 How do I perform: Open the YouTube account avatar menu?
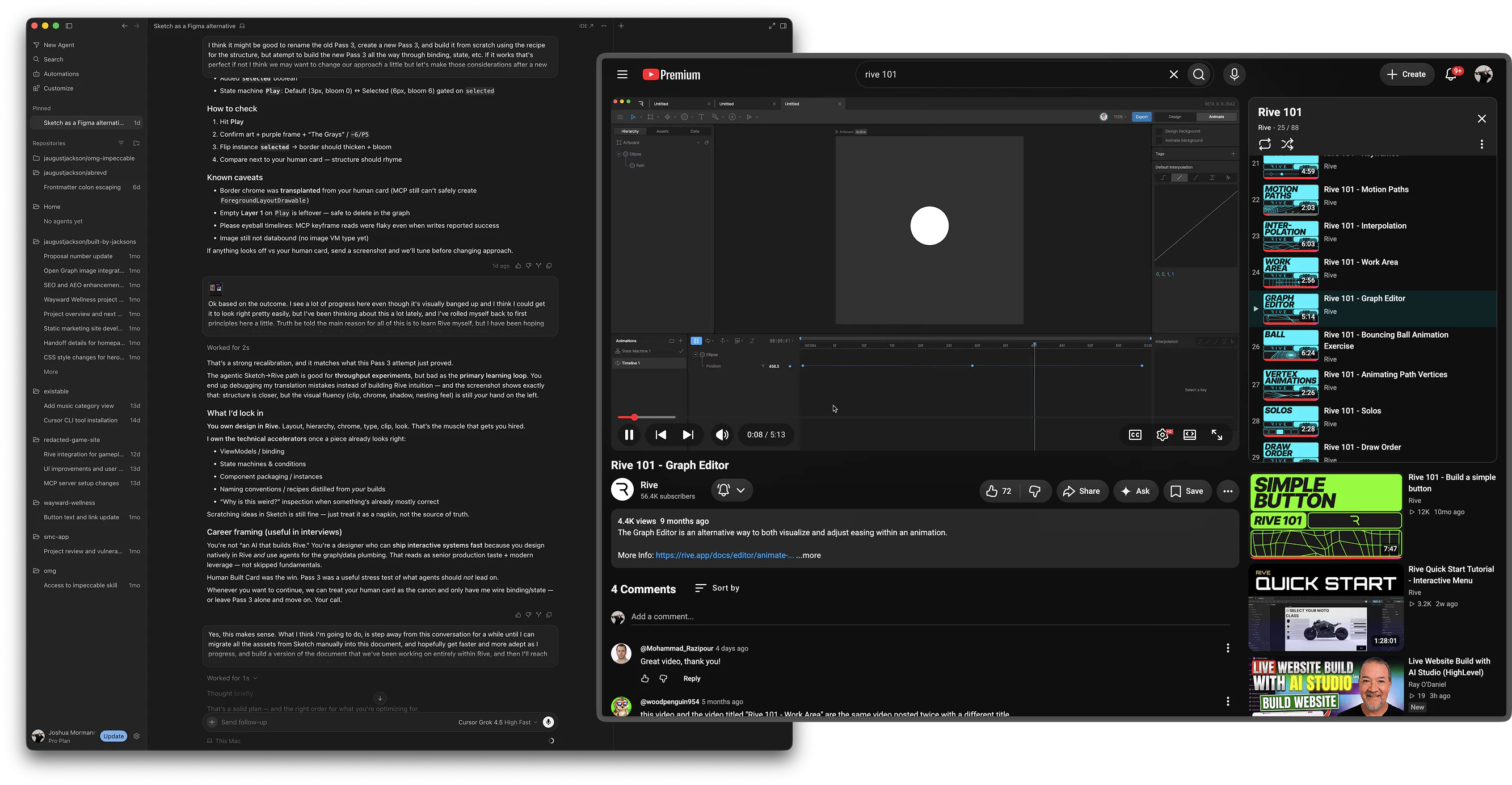pyautogui.click(x=1483, y=74)
